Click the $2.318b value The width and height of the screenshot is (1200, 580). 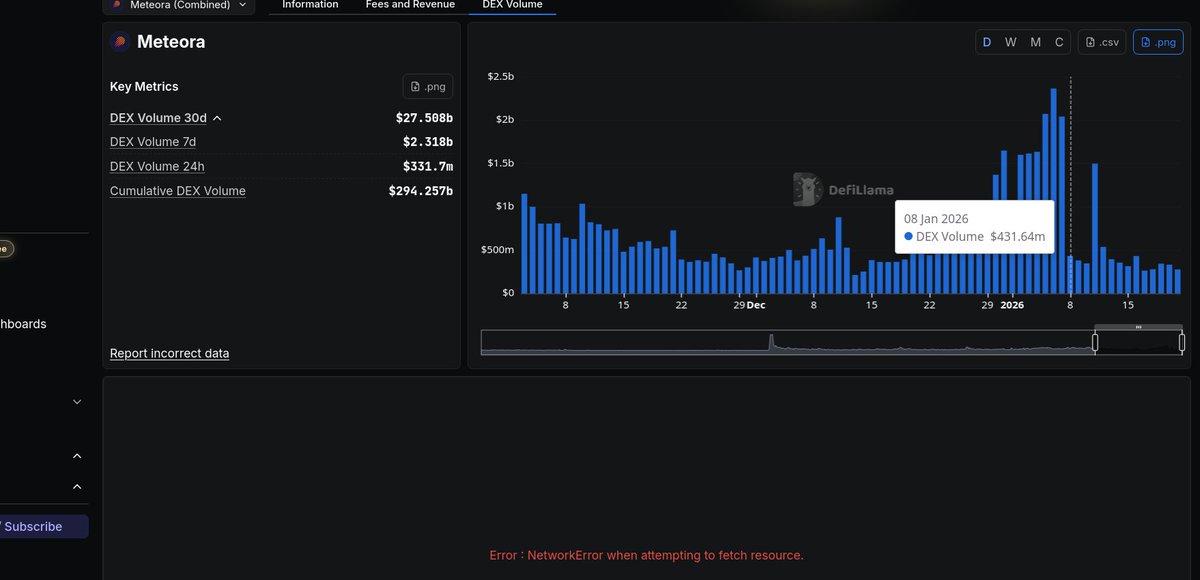[428, 142]
